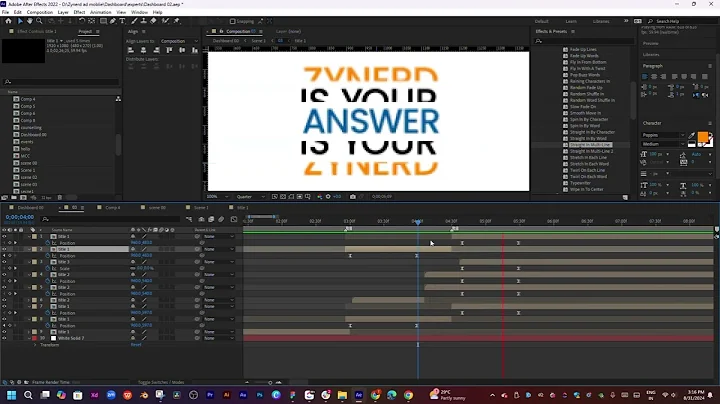Click Align Right icon in Align panel
This screenshot has height=404, width=720.
tap(157, 50)
